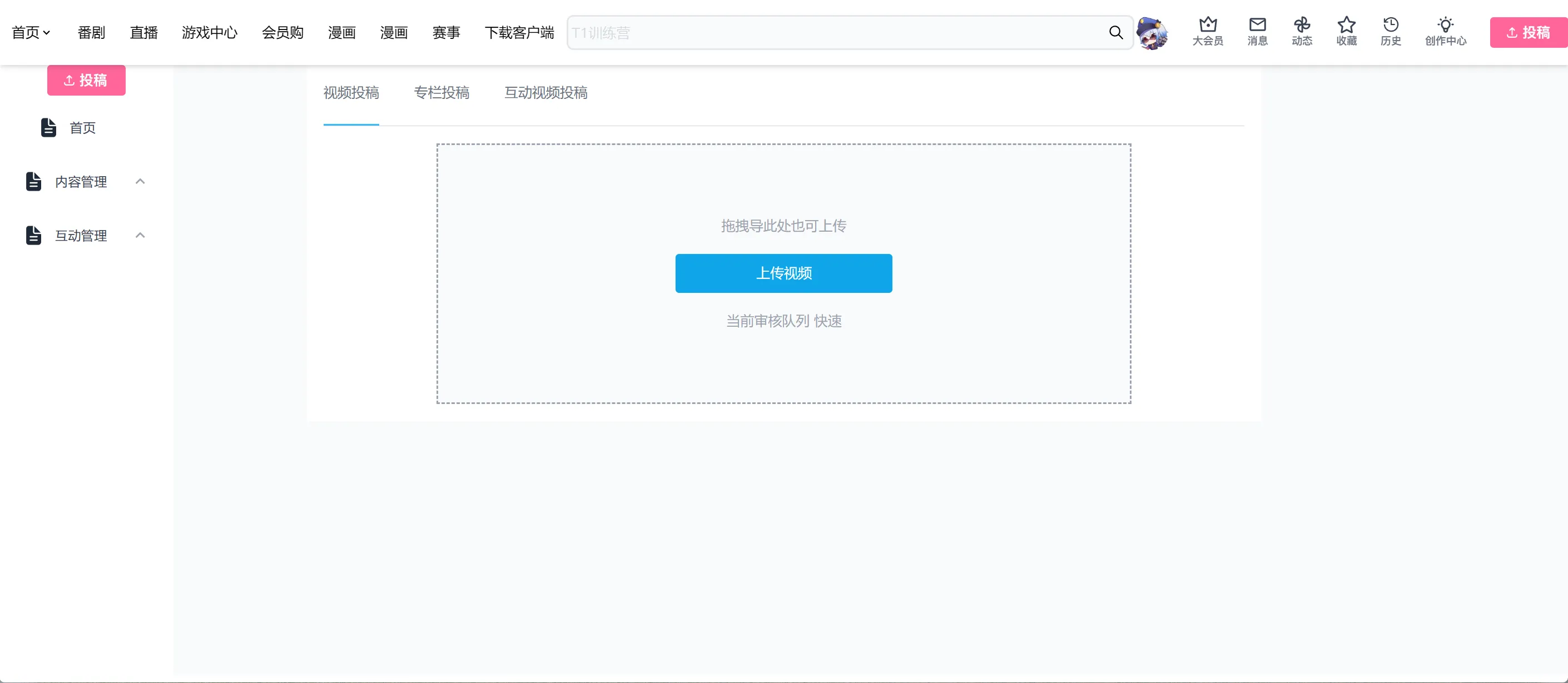Click the search magnifier icon
Image resolution: width=1568 pixels, height=683 pixels.
[1116, 32]
